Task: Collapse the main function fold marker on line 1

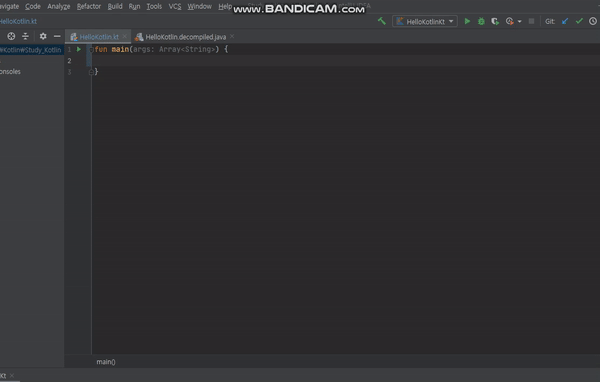Action: click(x=91, y=49)
